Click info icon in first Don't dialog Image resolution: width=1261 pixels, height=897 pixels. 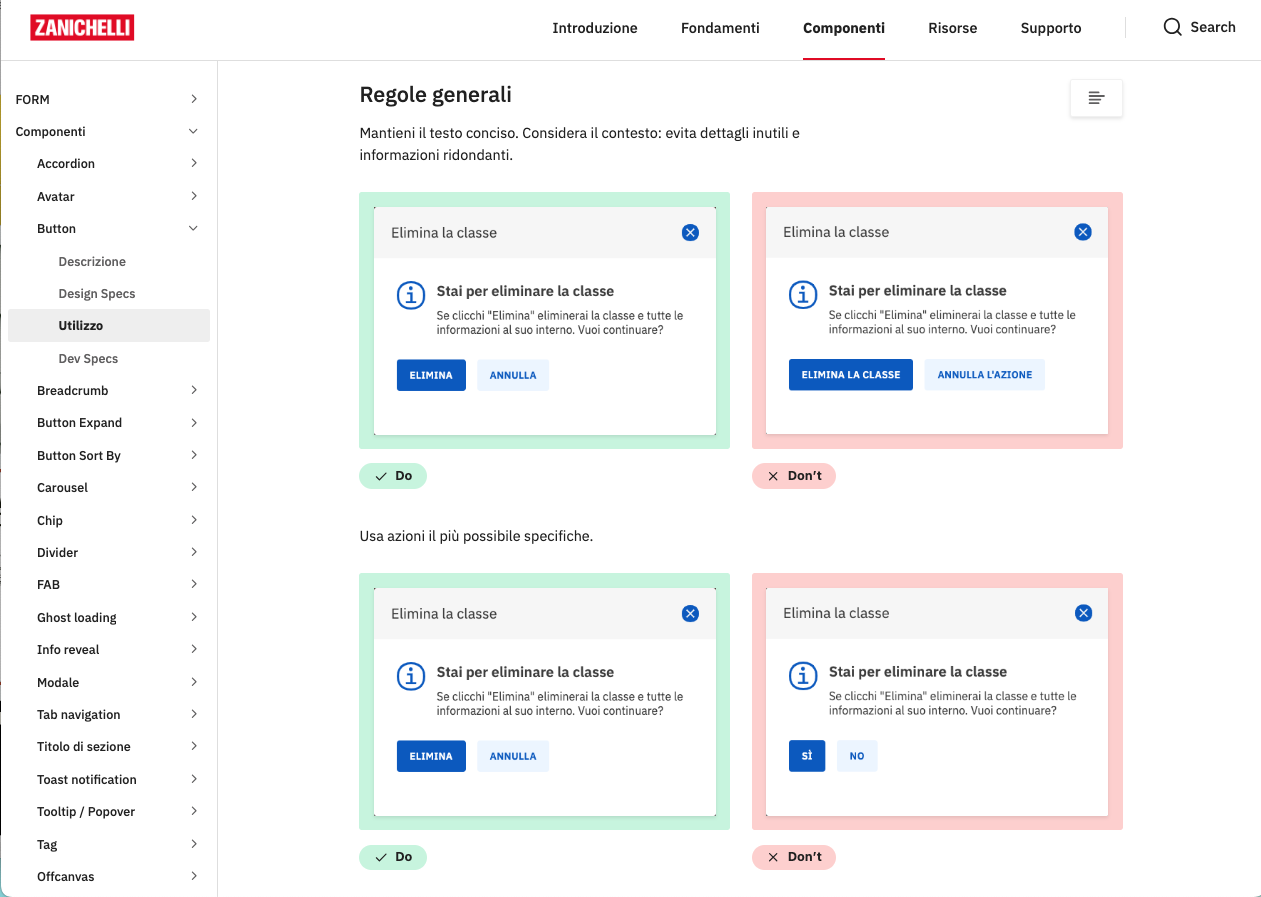pyautogui.click(x=803, y=295)
